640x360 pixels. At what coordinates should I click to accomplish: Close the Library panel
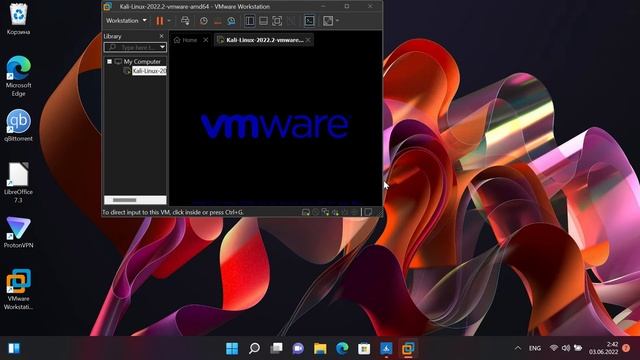162,36
